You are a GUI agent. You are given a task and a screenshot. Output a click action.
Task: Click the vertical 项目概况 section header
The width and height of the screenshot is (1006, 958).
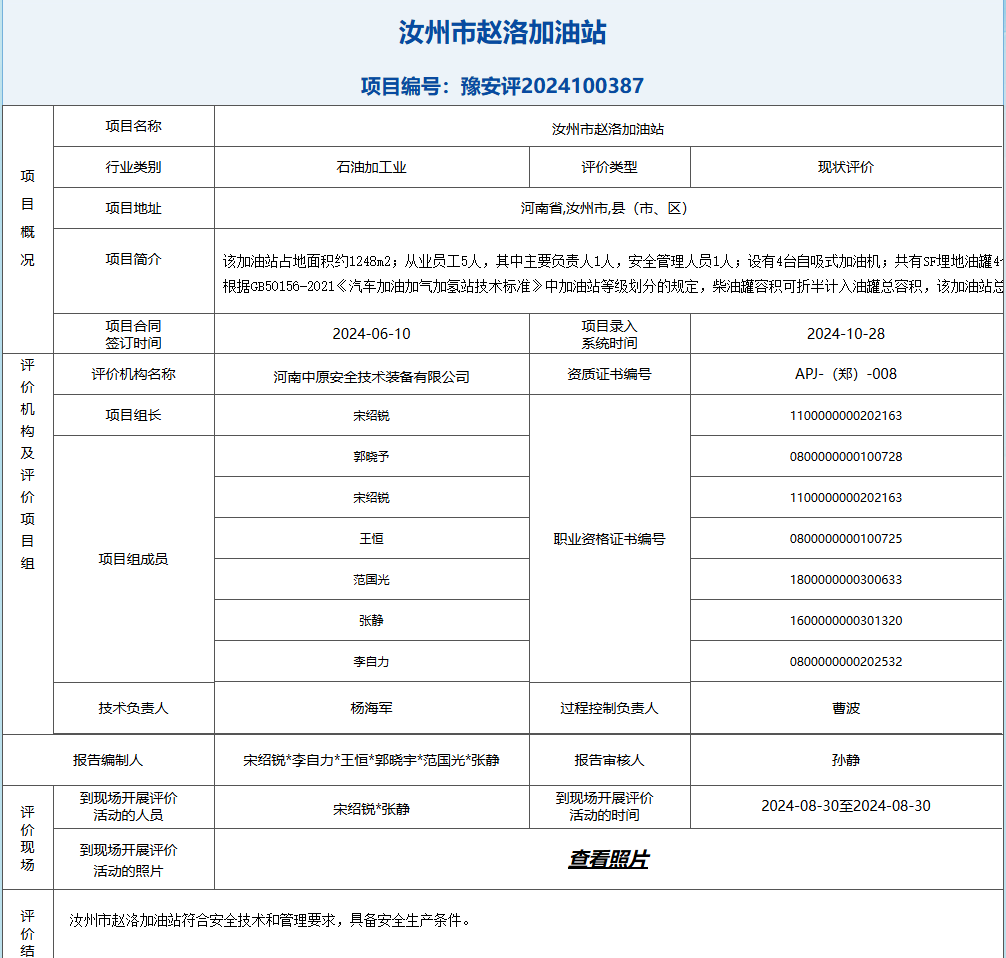point(28,218)
